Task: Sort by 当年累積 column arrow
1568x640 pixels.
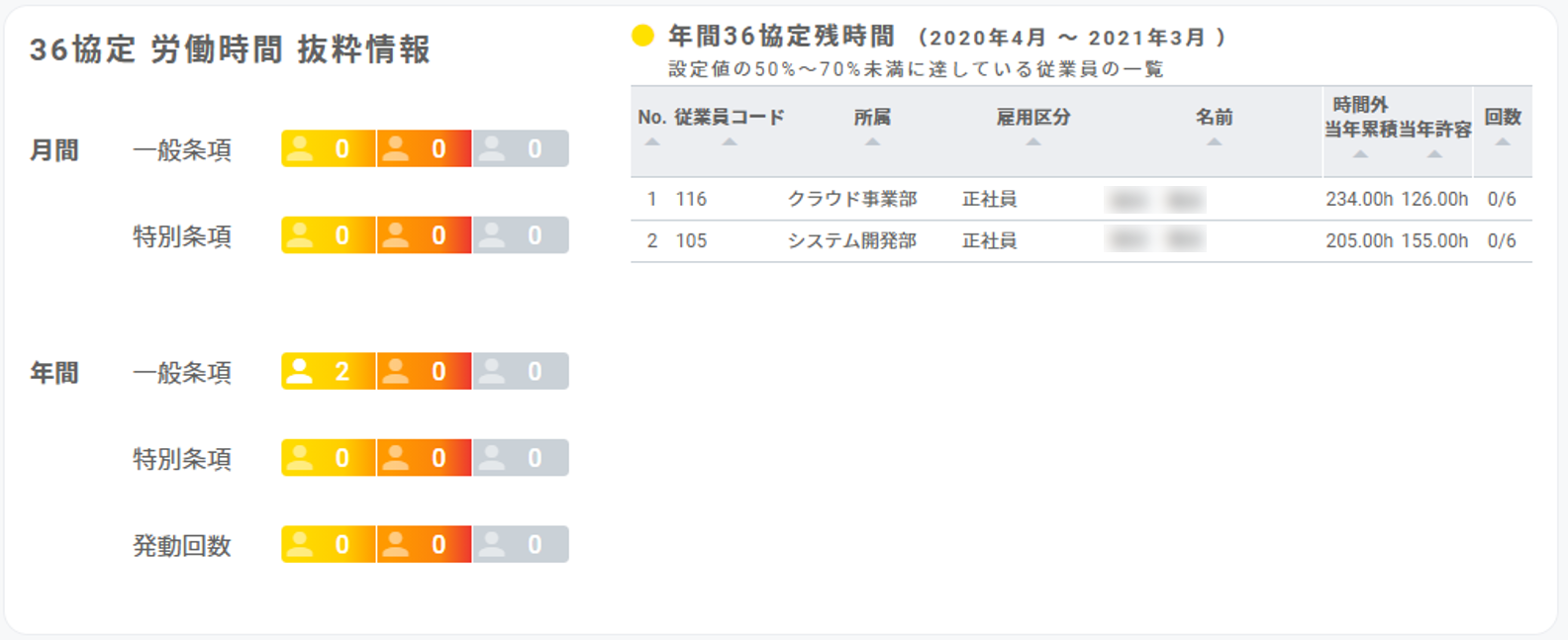Action: click(x=1360, y=154)
